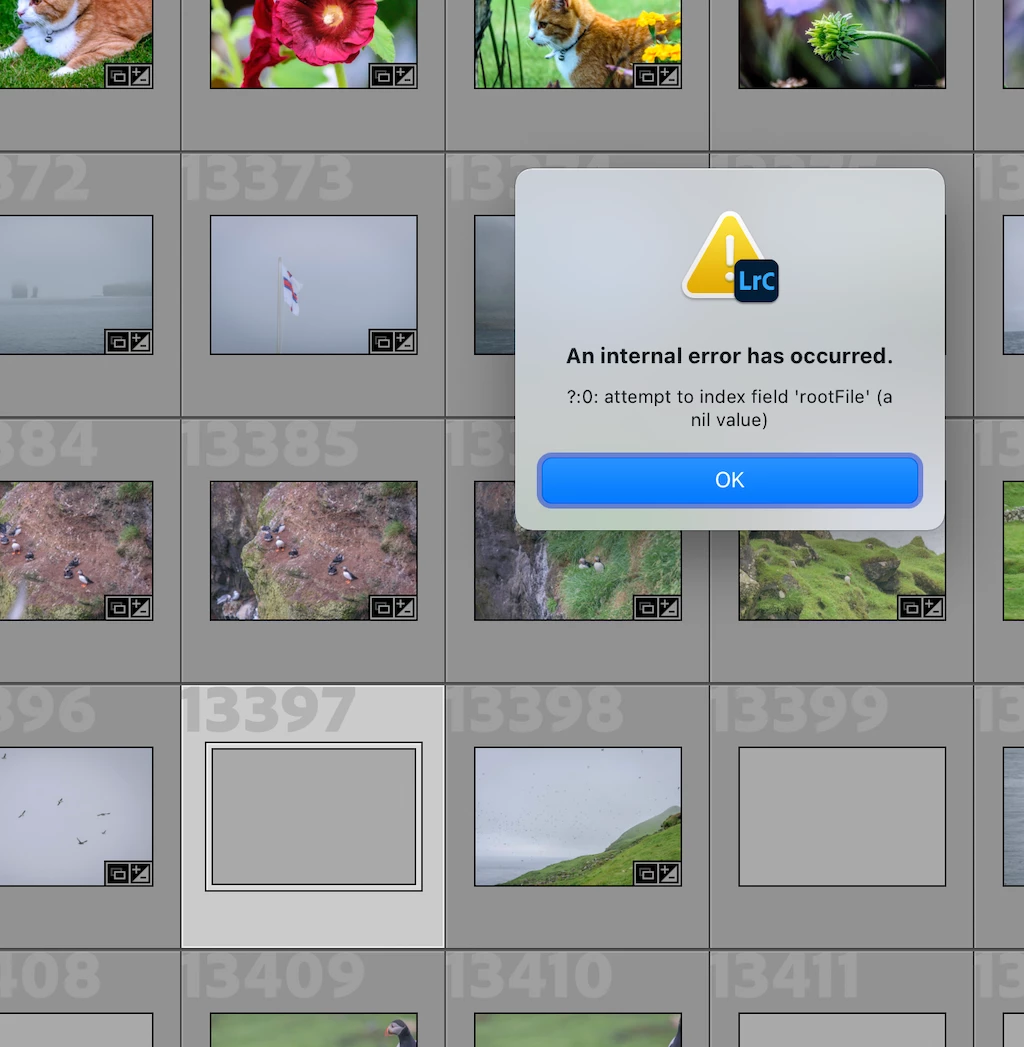Click adjustments badge on cat among yellow flowers photo
This screenshot has height=1047, width=1024.
669,76
